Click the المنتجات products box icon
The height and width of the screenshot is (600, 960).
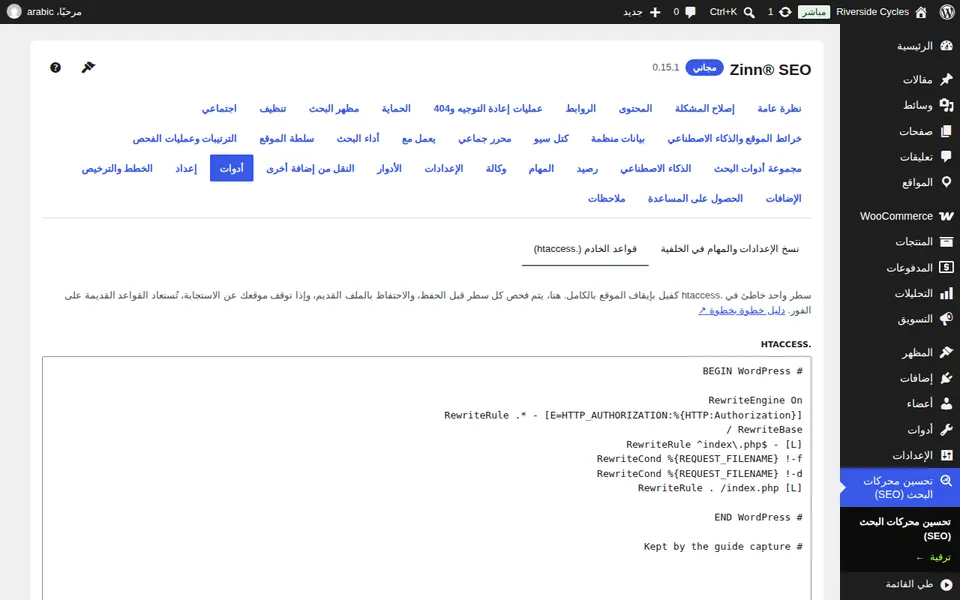[947, 242]
